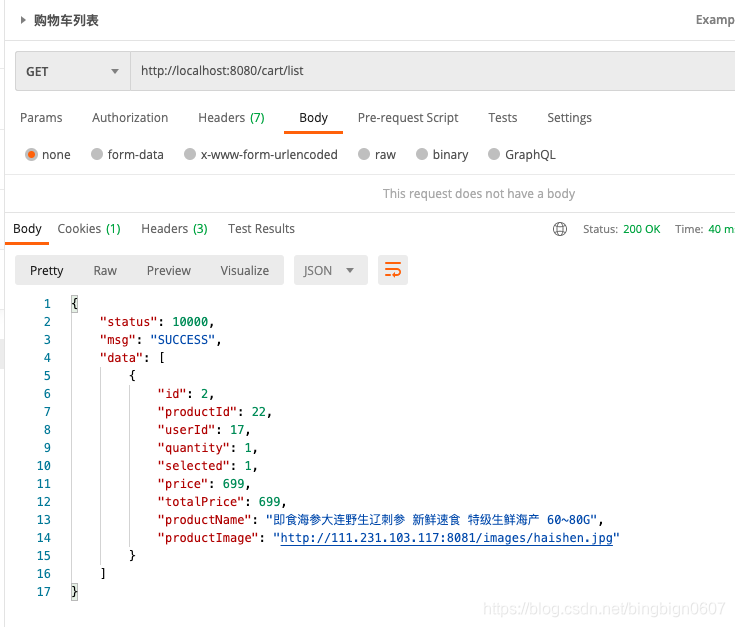Open the Authorization tab

pyautogui.click(x=130, y=118)
